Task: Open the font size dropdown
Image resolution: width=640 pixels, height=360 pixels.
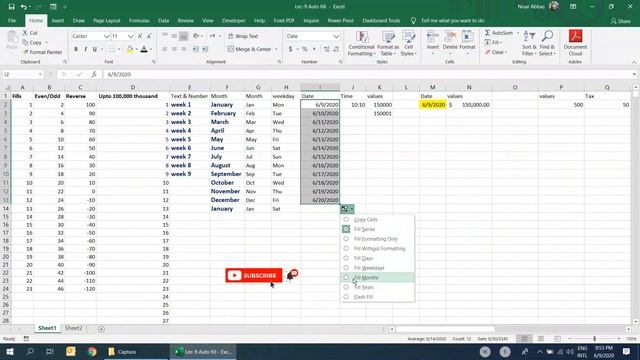Action: [130, 36]
